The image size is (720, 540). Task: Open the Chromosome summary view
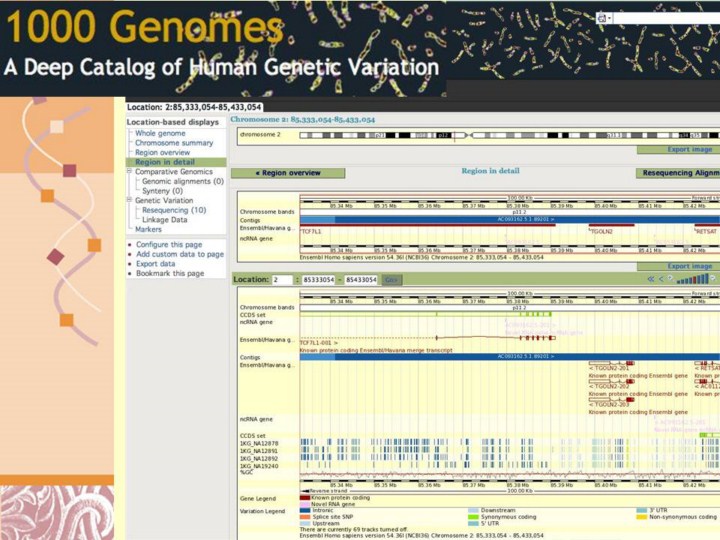174,143
